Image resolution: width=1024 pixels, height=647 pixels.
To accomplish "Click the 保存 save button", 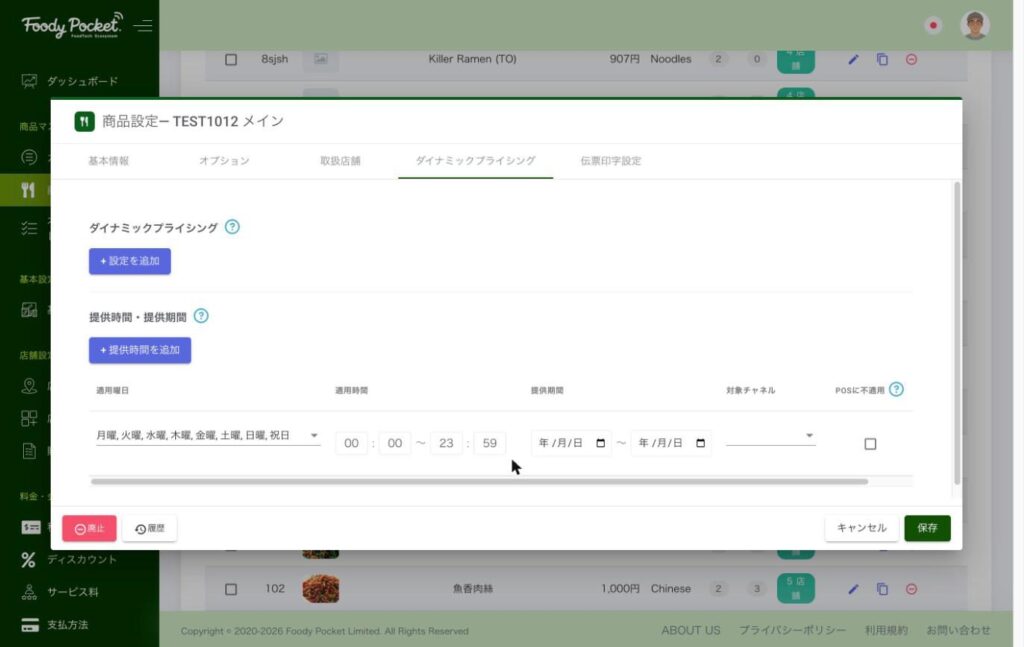I will [x=927, y=528].
